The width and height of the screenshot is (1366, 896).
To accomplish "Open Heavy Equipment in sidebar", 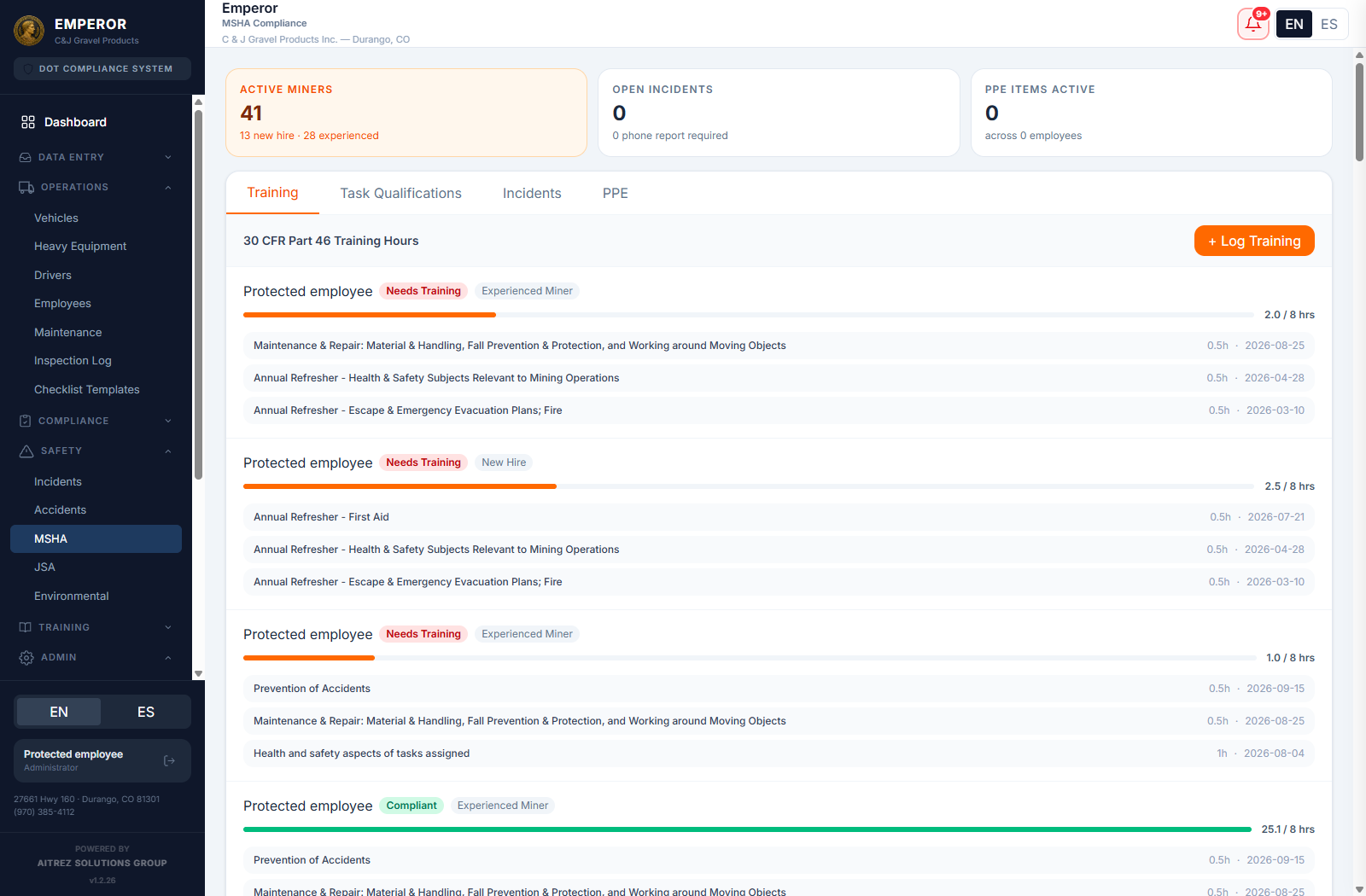I will coord(80,246).
